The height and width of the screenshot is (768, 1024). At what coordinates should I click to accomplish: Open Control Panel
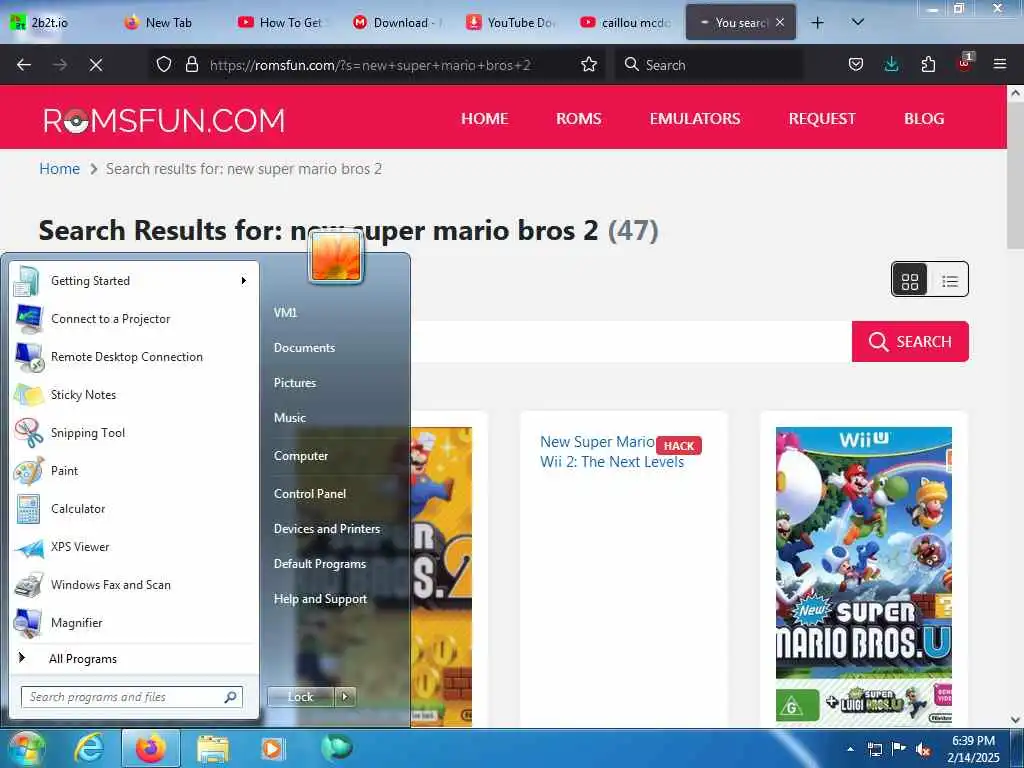[x=310, y=494]
